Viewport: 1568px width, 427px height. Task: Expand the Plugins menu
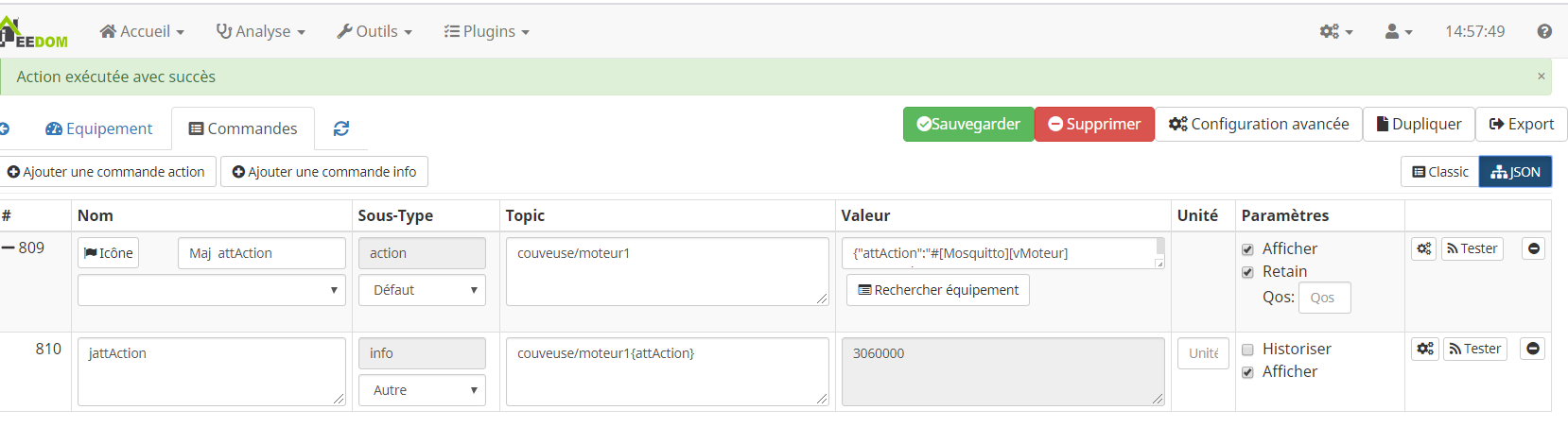pyautogui.click(x=487, y=31)
